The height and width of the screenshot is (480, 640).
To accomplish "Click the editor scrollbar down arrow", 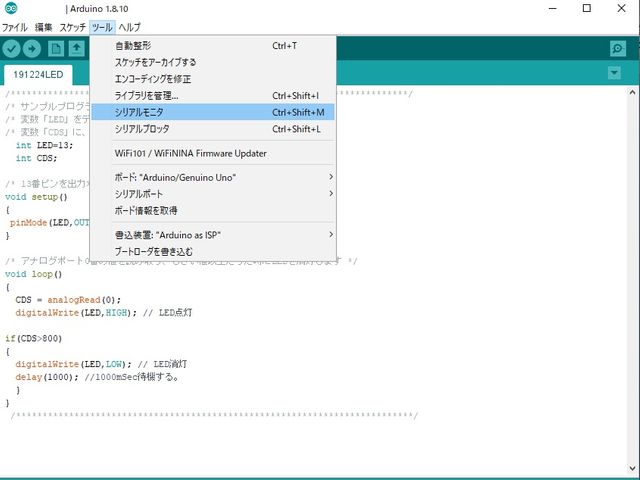I will [x=633, y=469].
